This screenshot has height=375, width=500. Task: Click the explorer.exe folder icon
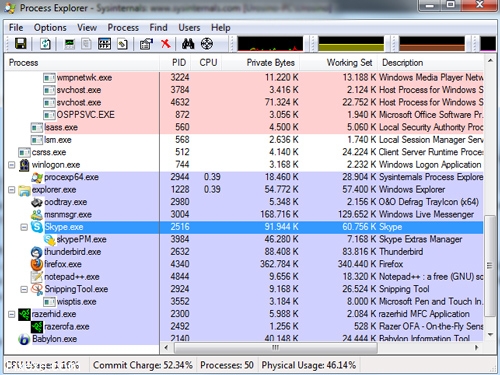(24, 190)
